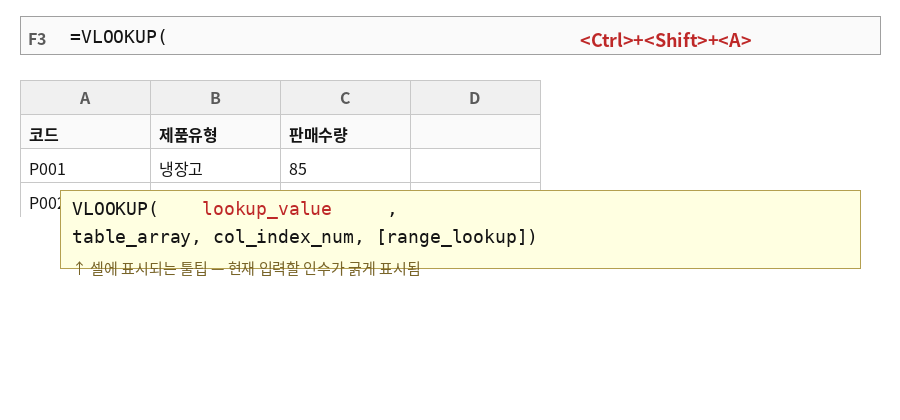
Task: Select cell with value 85
Action: 346,166
